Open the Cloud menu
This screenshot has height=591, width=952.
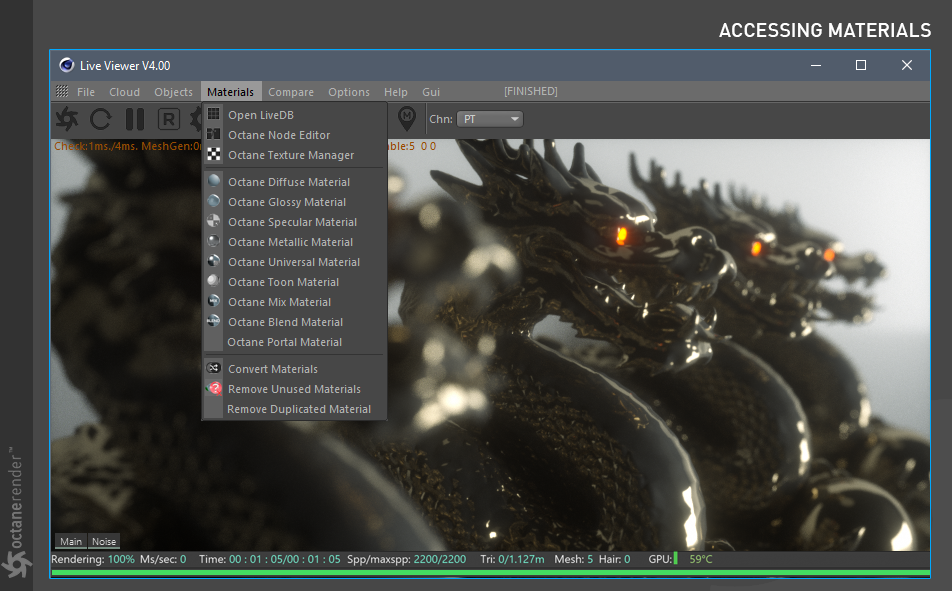tap(124, 92)
